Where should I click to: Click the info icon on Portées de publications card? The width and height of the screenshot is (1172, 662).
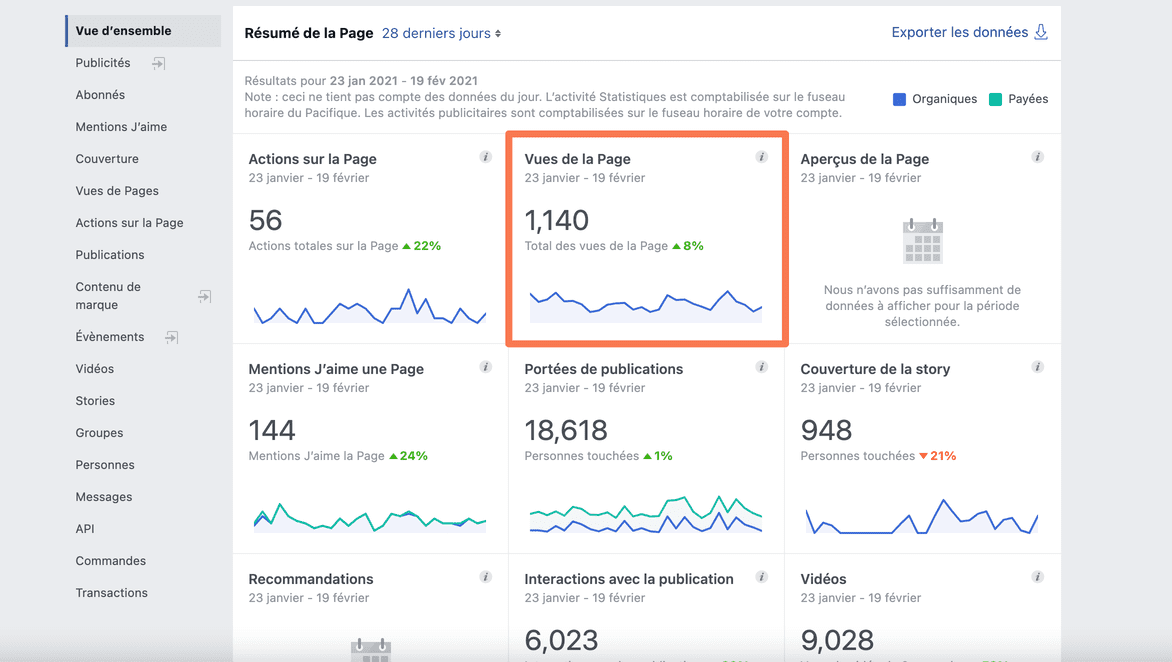coord(762,367)
